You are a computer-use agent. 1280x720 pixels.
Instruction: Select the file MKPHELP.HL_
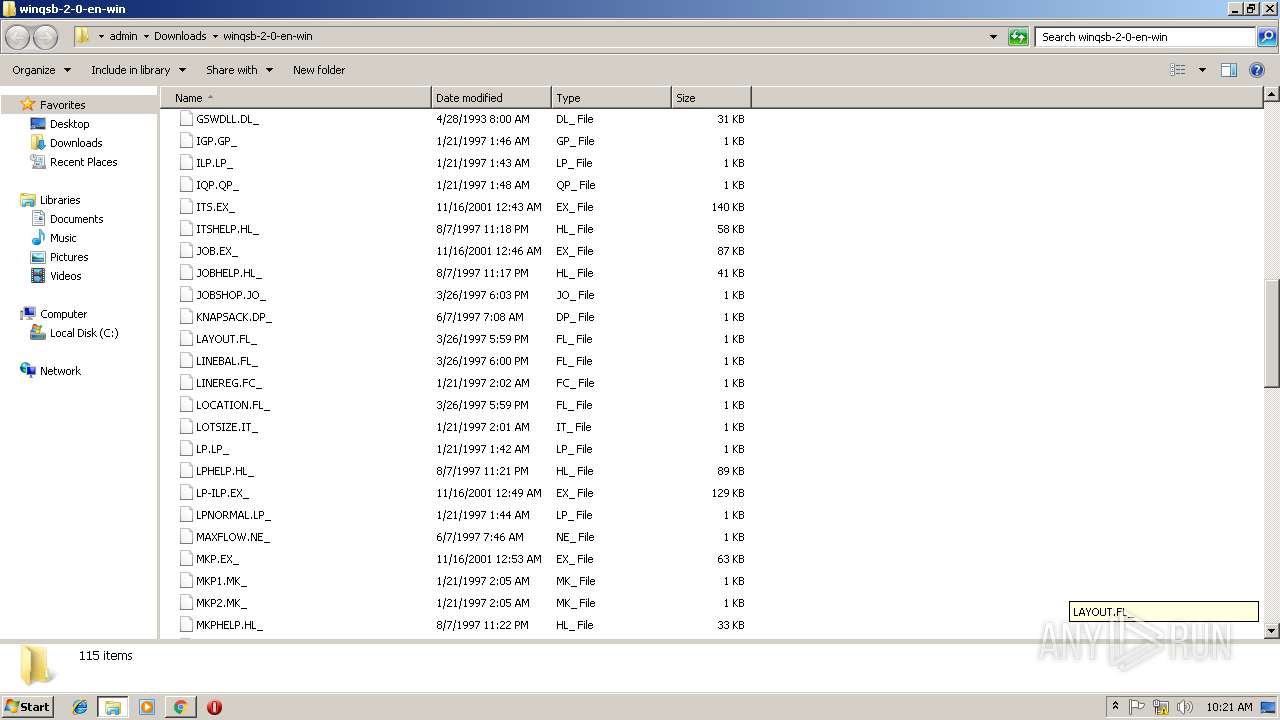(x=229, y=625)
